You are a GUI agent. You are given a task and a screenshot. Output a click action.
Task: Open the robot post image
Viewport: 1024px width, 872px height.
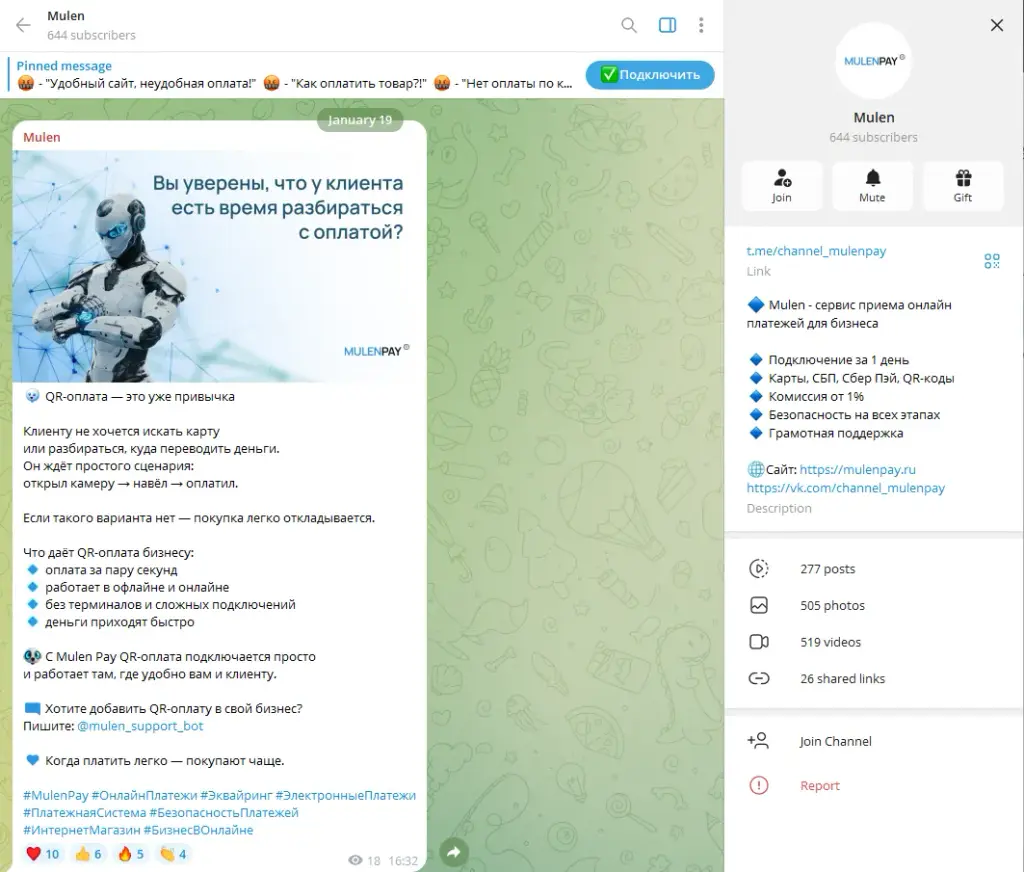[219, 266]
